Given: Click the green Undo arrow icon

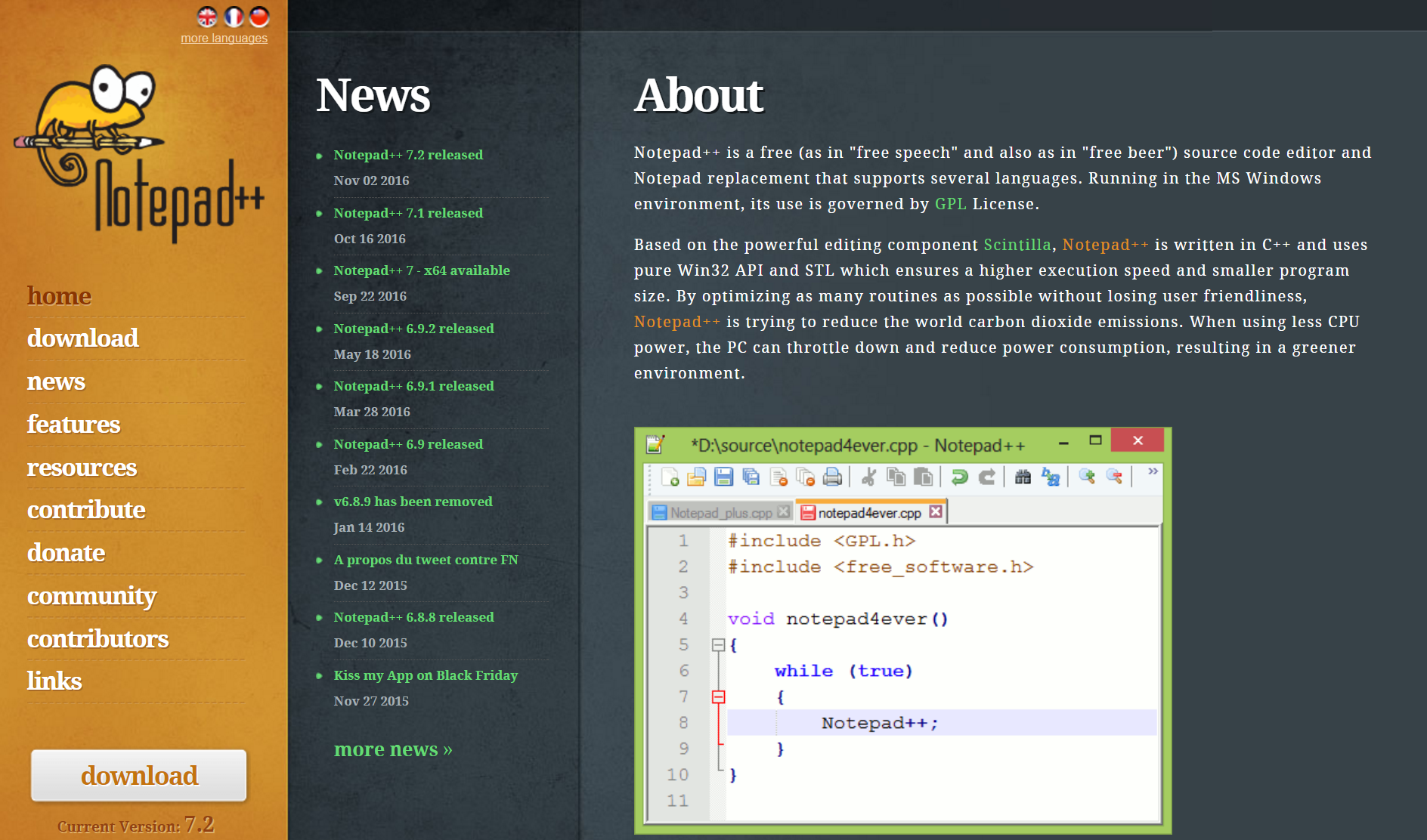Looking at the screenshot, I should [959, 477].
